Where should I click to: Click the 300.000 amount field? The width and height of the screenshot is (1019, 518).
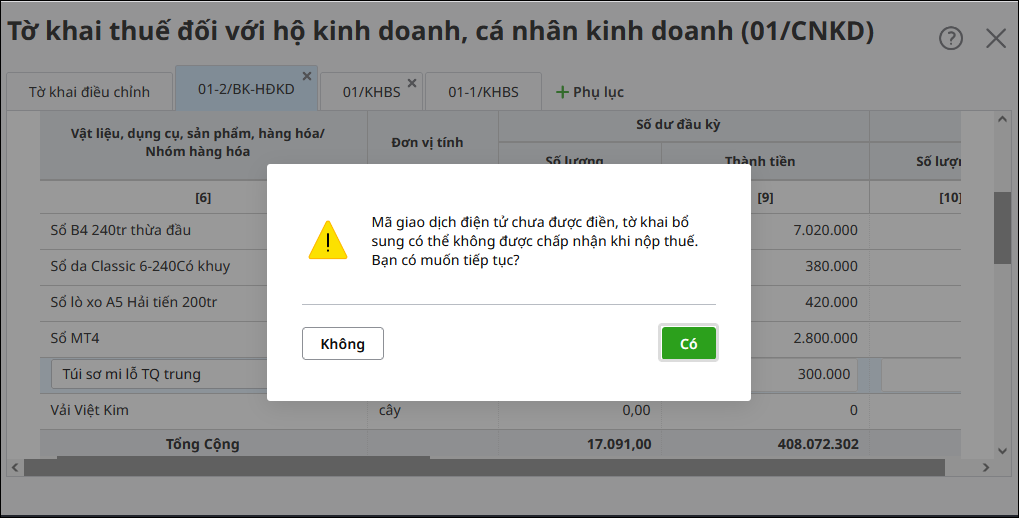click(x=808, y=374)
